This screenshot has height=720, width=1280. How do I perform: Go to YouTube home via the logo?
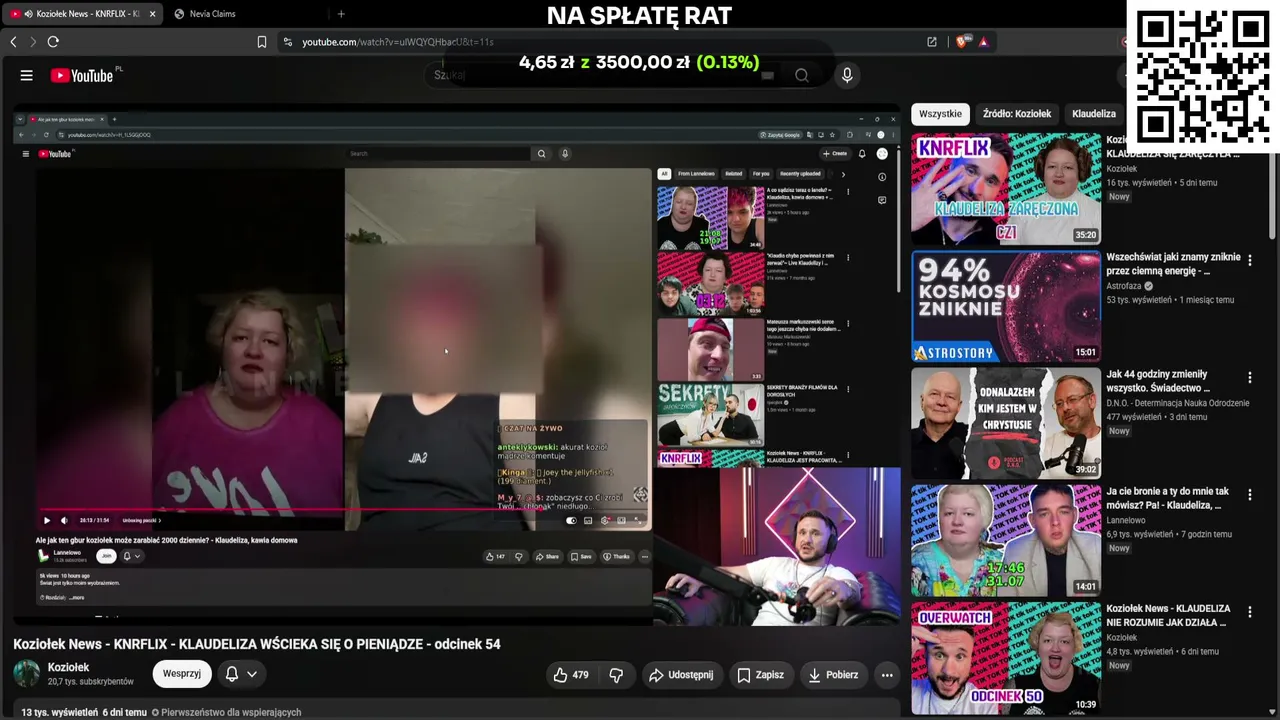[x=84, y=75]
